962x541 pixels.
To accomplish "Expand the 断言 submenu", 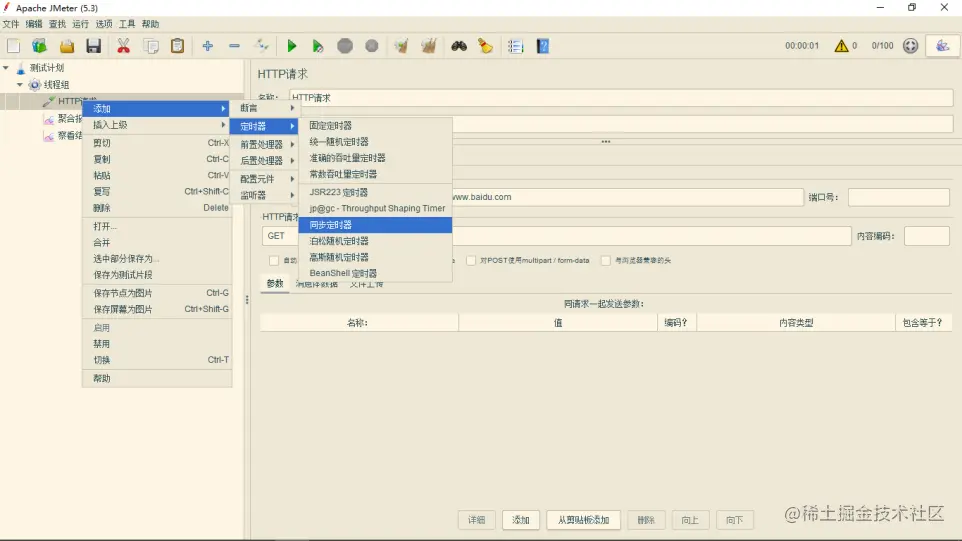I will 266,108.
